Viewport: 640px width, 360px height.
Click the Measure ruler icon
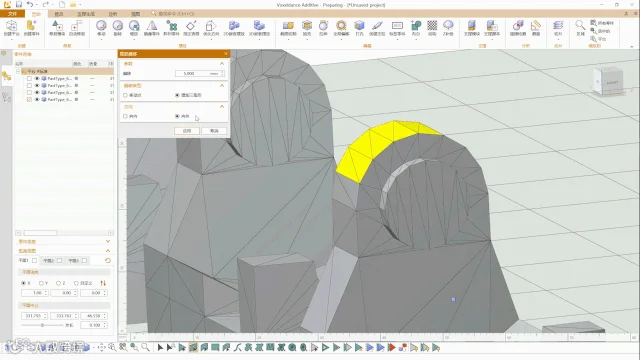pyautogui.click(x=536, y=28)
